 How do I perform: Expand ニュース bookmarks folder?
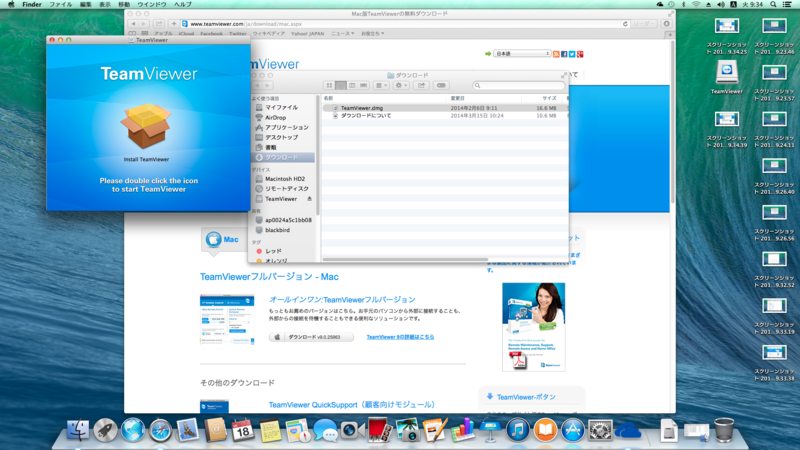[342, 34]
